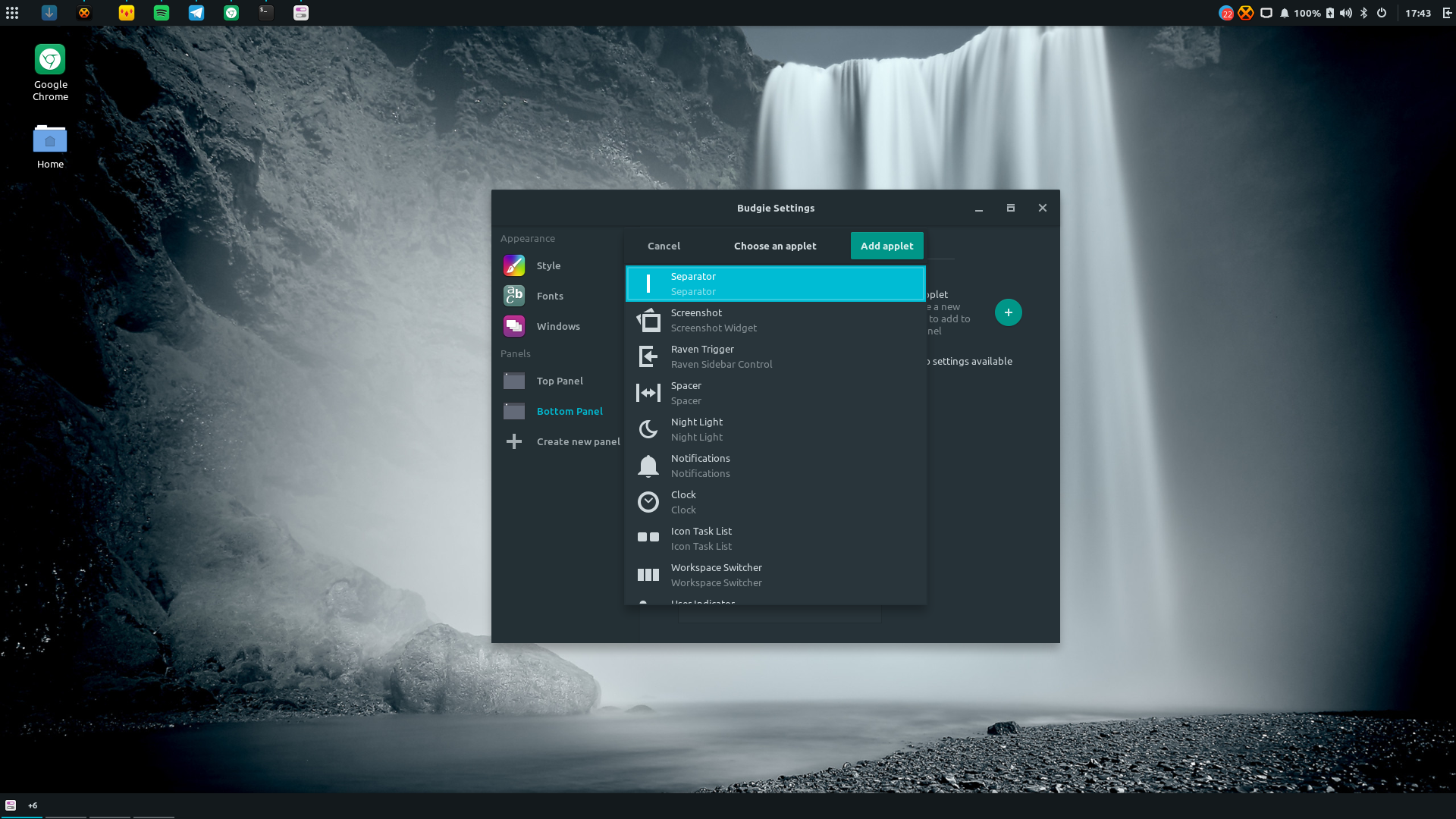Viewport: 1456px width, 819px height.
Task: Open the blue download arrow launcher in top panel
Action: pos(49,13)
